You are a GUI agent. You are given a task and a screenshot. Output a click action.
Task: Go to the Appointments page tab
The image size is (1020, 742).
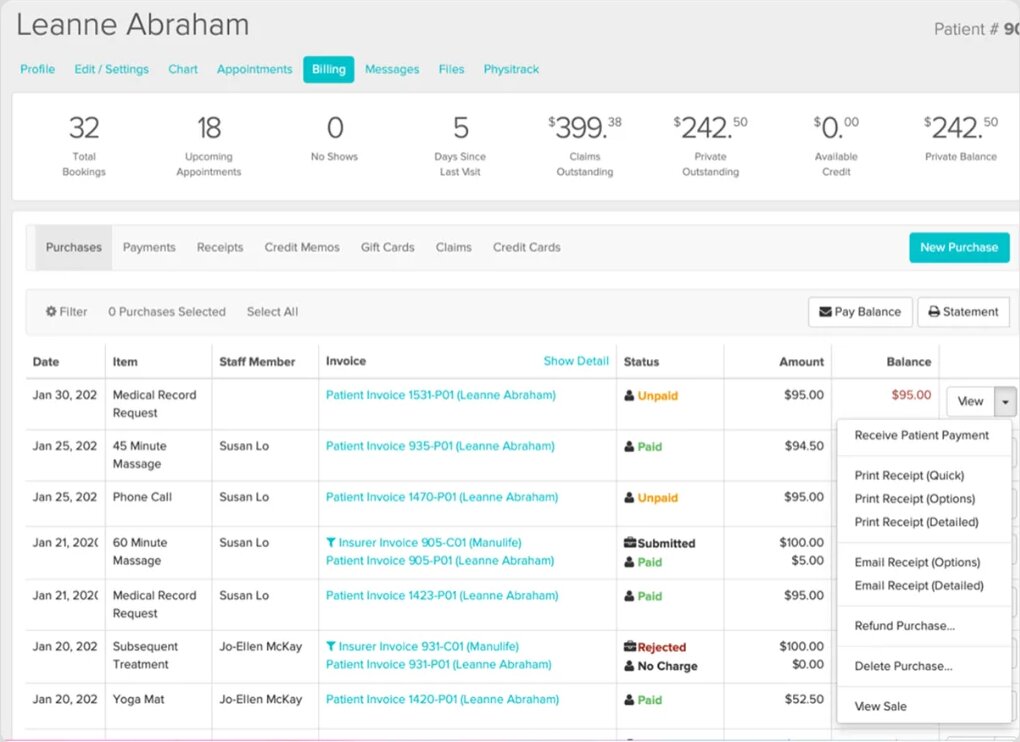[x=254, y=69]
